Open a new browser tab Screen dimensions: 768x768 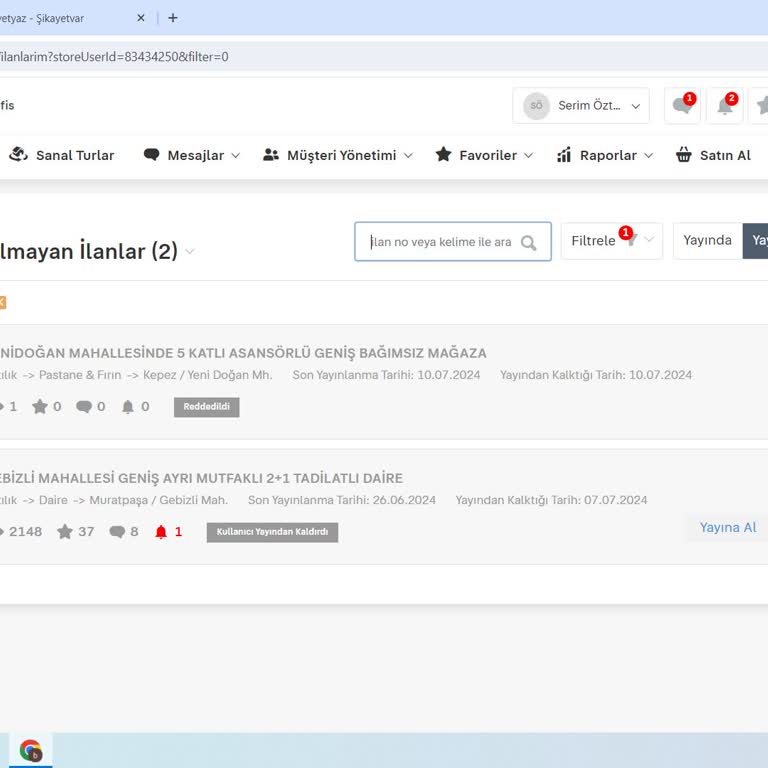tap(173, 18)
